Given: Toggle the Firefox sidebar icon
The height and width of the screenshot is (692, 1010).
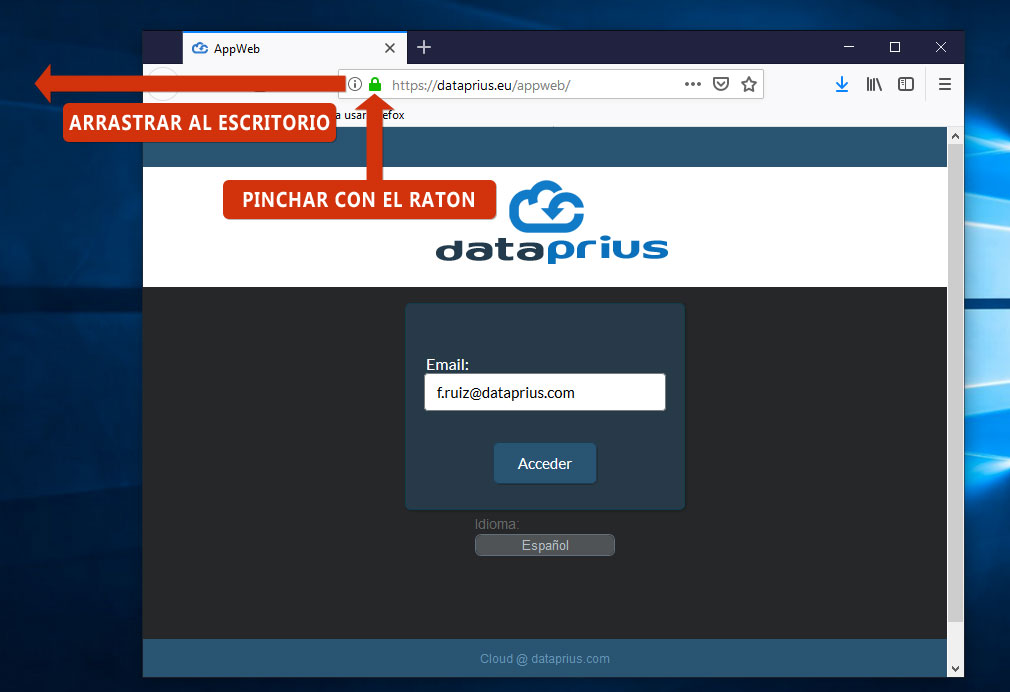Looking at the screenshot, I should [906, 84].
